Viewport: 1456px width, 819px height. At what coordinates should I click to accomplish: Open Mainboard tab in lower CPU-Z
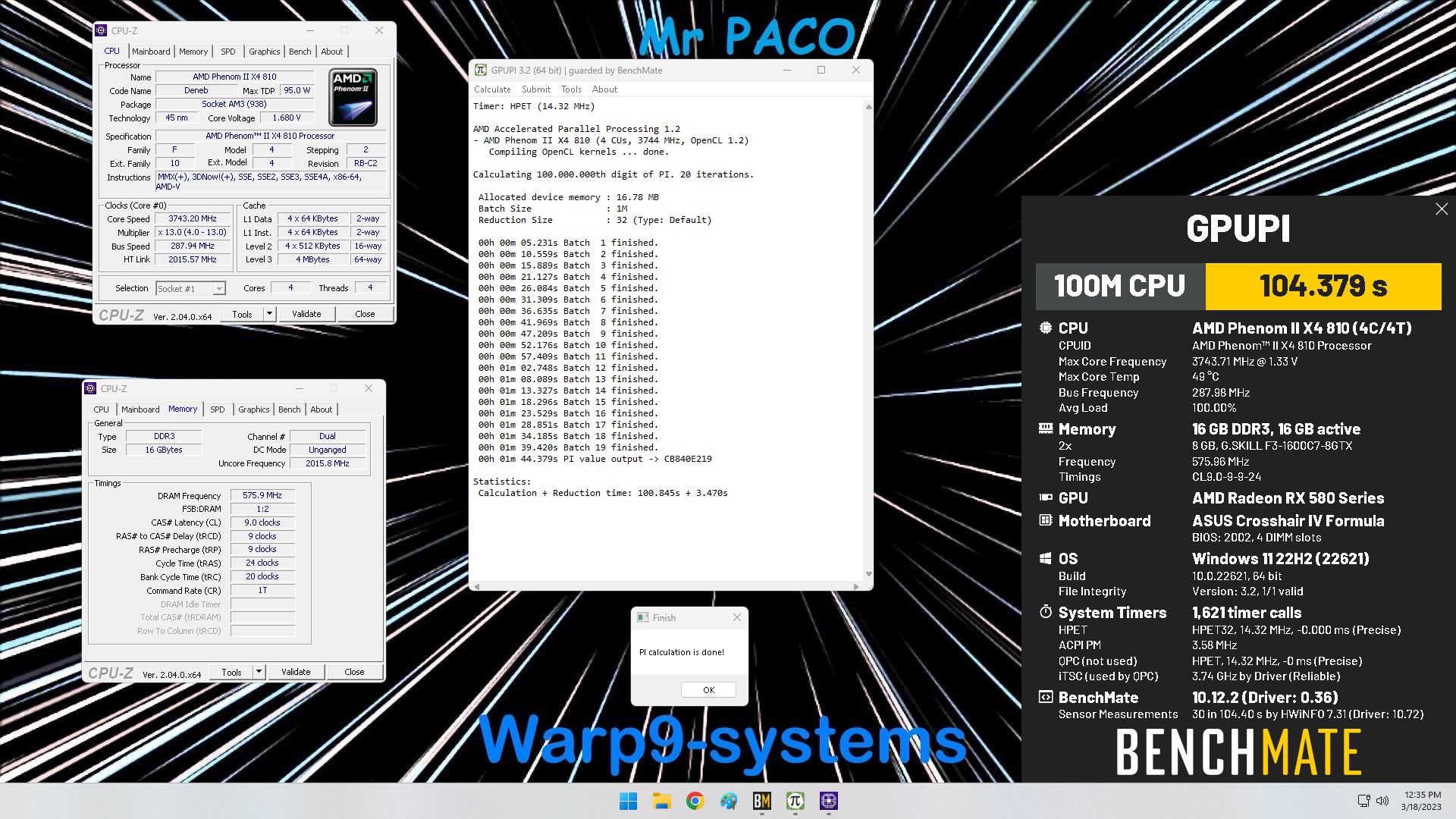[x=140, y=409]
